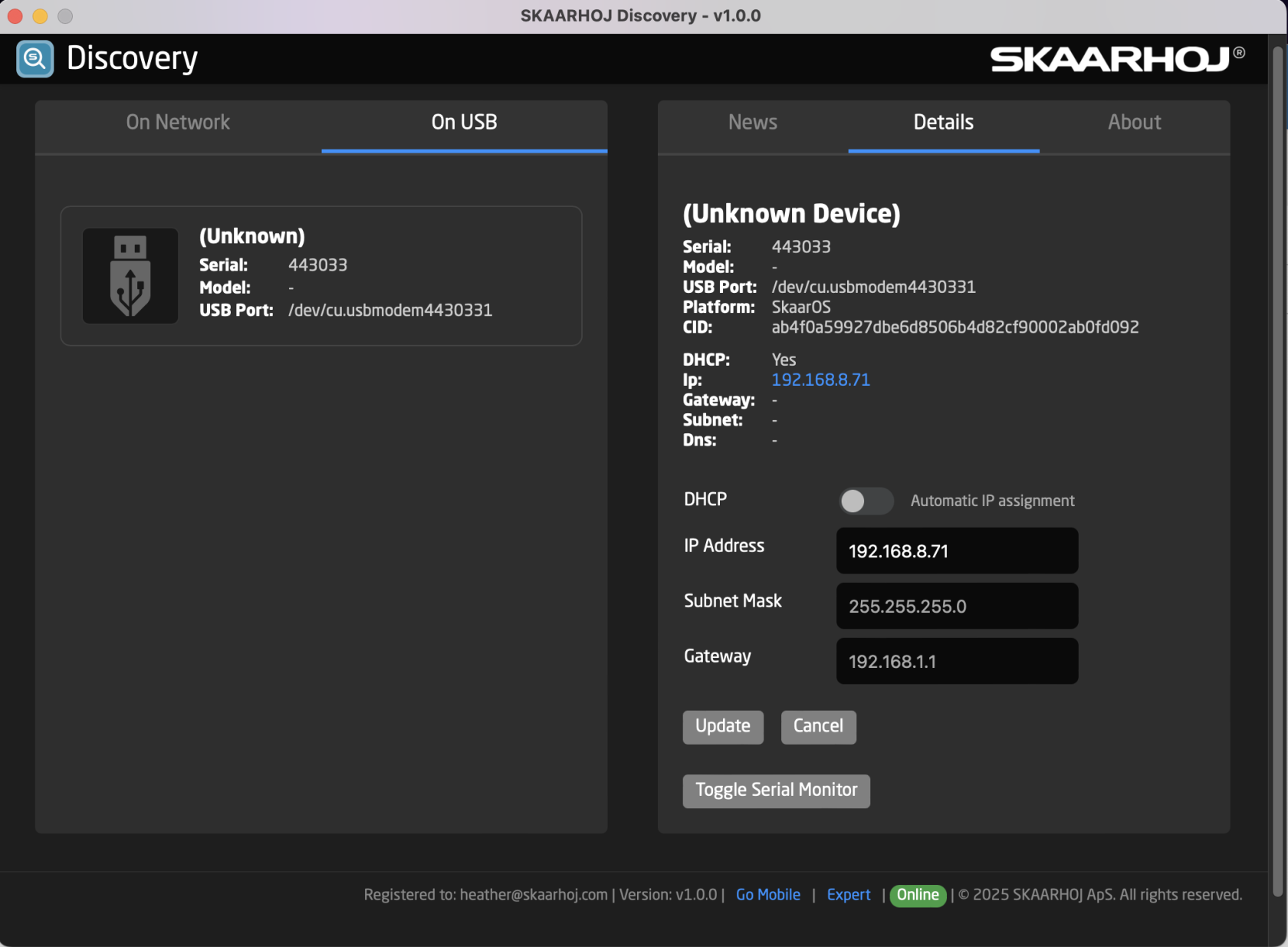Select the On USB tab
This screenshot has height=947, width=1288.
464,123
